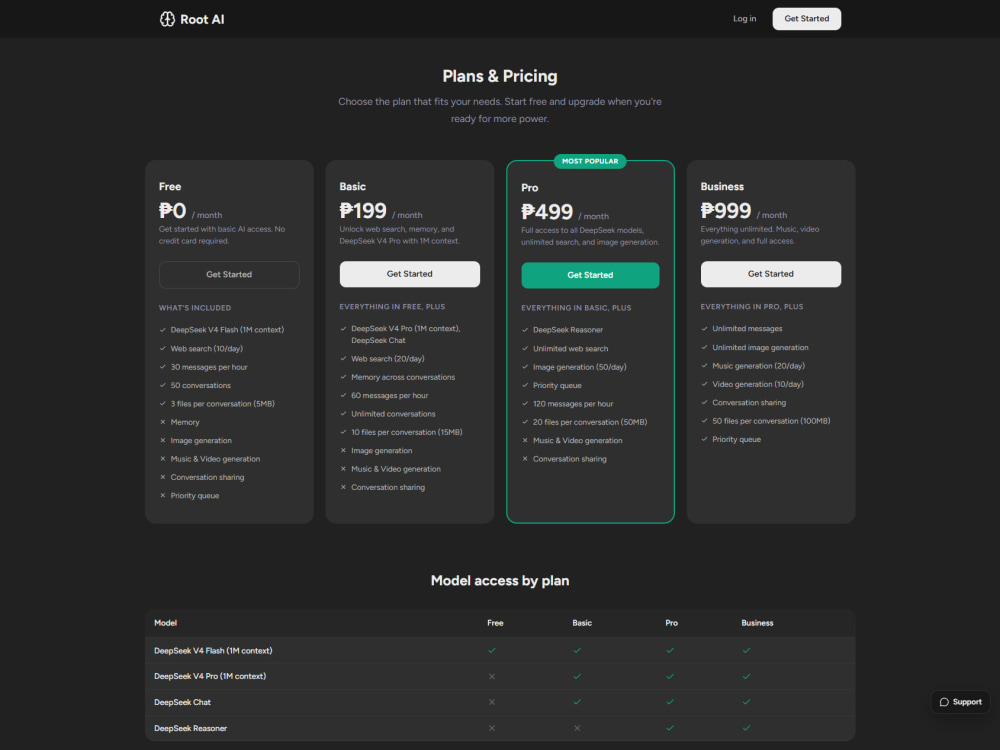Click the X icon beside Free plan Memory
The image size is (1000, 750).
(x=163, y=422)
